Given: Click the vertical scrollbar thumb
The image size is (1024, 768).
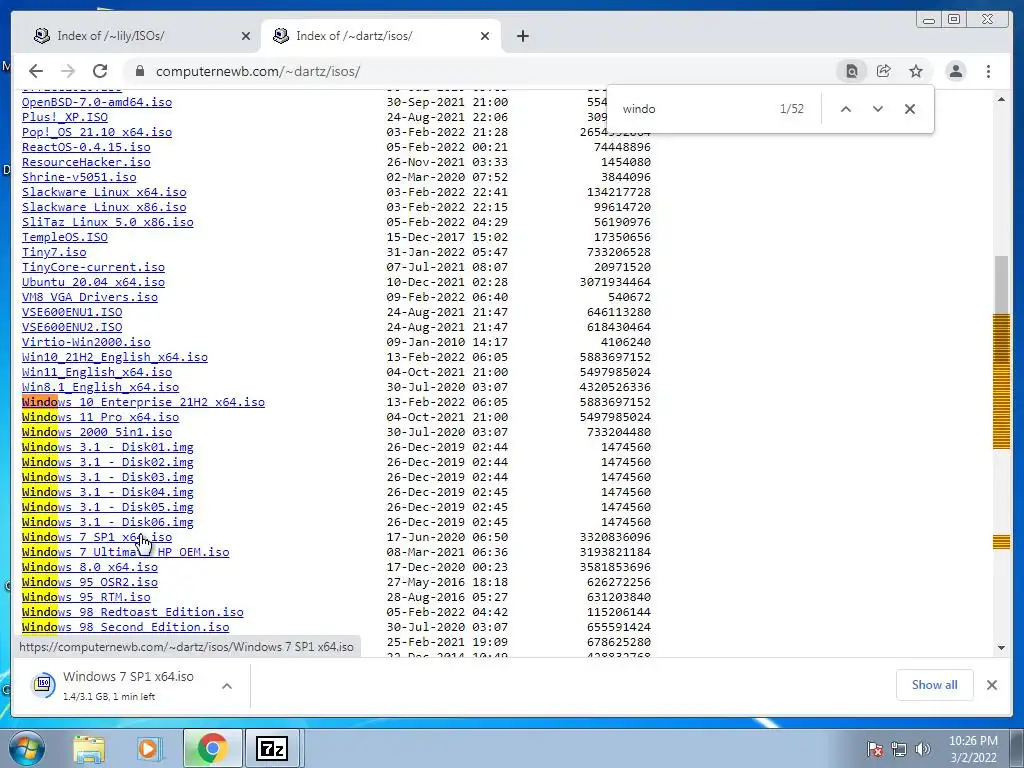Looking at the screenshot, I should click(x=1002, y=285).
